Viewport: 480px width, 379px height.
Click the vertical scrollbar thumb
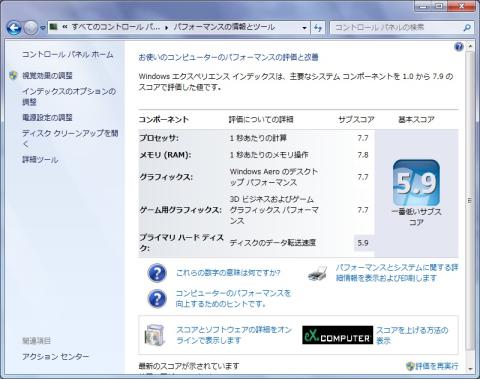pos(470,200)
